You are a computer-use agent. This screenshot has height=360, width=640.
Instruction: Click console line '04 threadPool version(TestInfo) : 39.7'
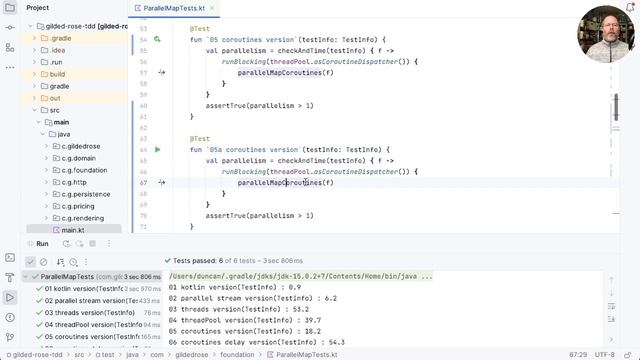point(245,320)
